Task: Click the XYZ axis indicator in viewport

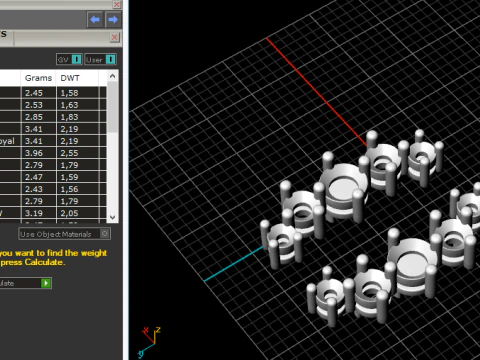Action: point(150,342)
